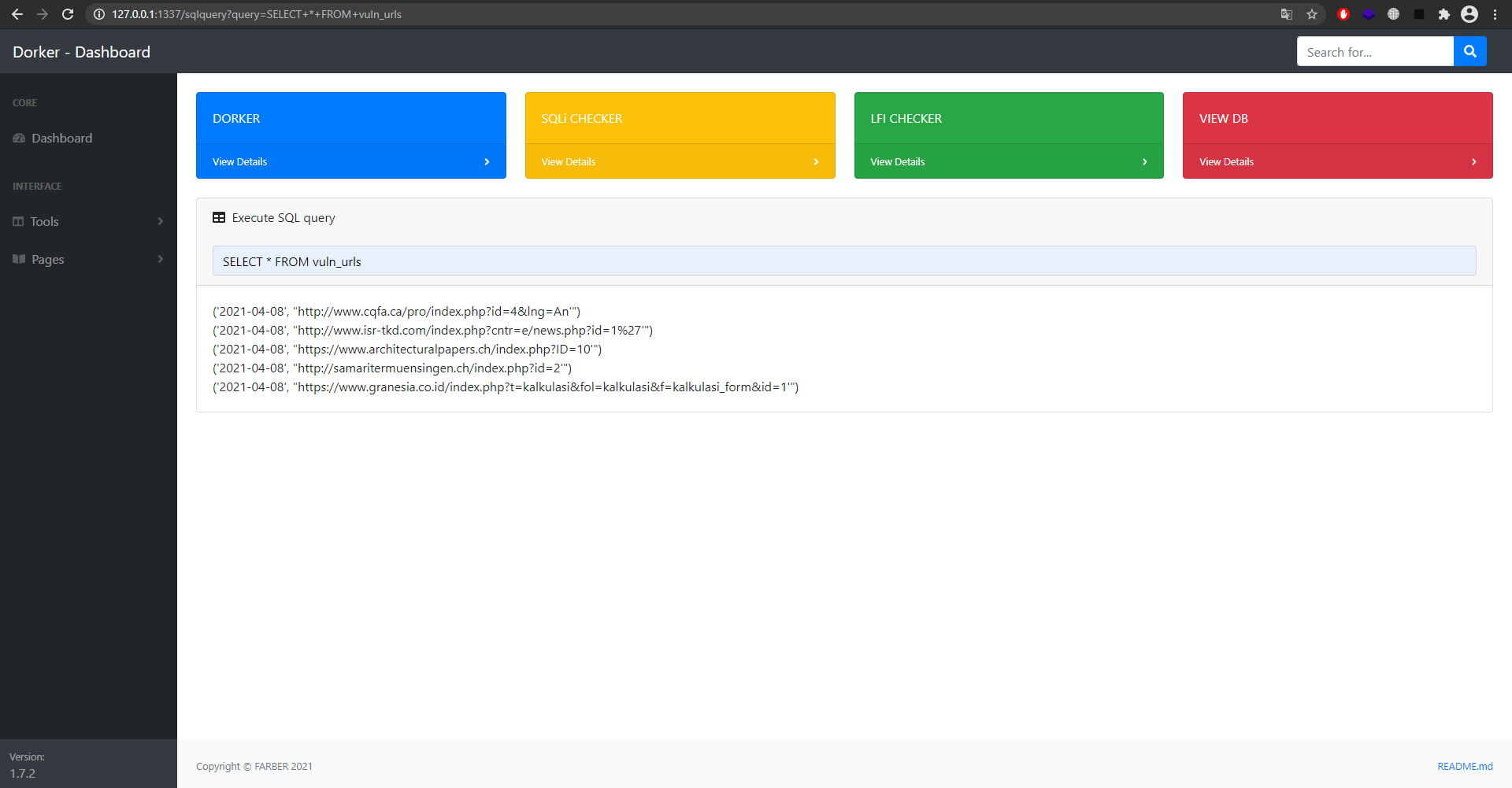Click the Search for... input field

pos(1375,52)
